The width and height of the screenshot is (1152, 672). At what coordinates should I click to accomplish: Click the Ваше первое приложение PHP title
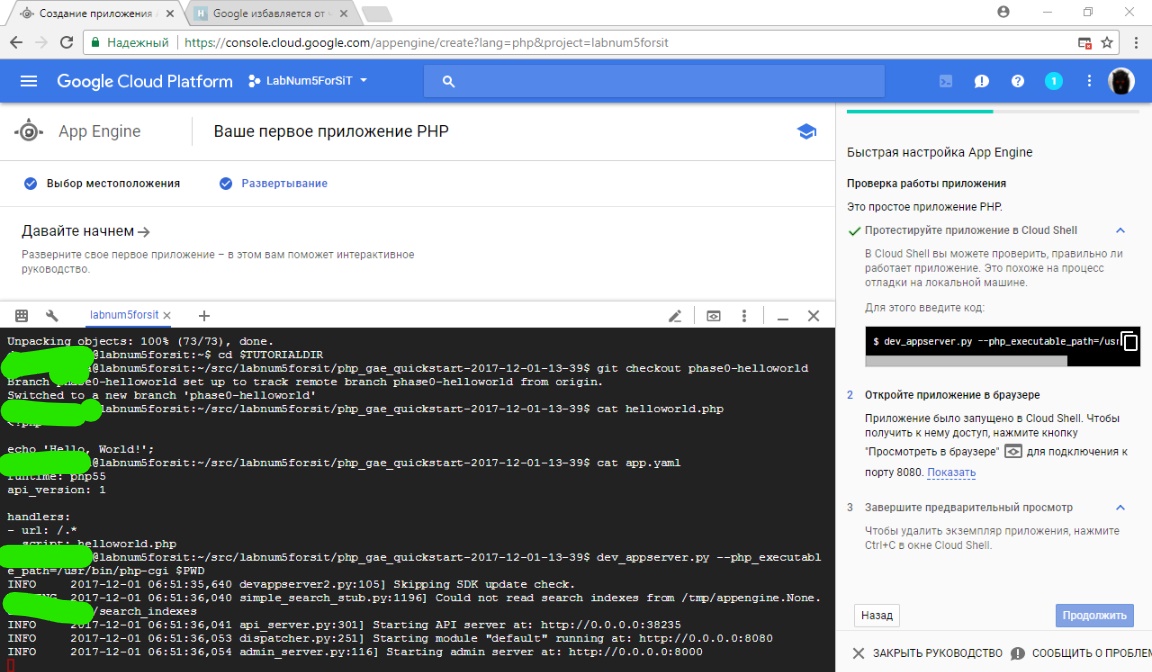331,131
